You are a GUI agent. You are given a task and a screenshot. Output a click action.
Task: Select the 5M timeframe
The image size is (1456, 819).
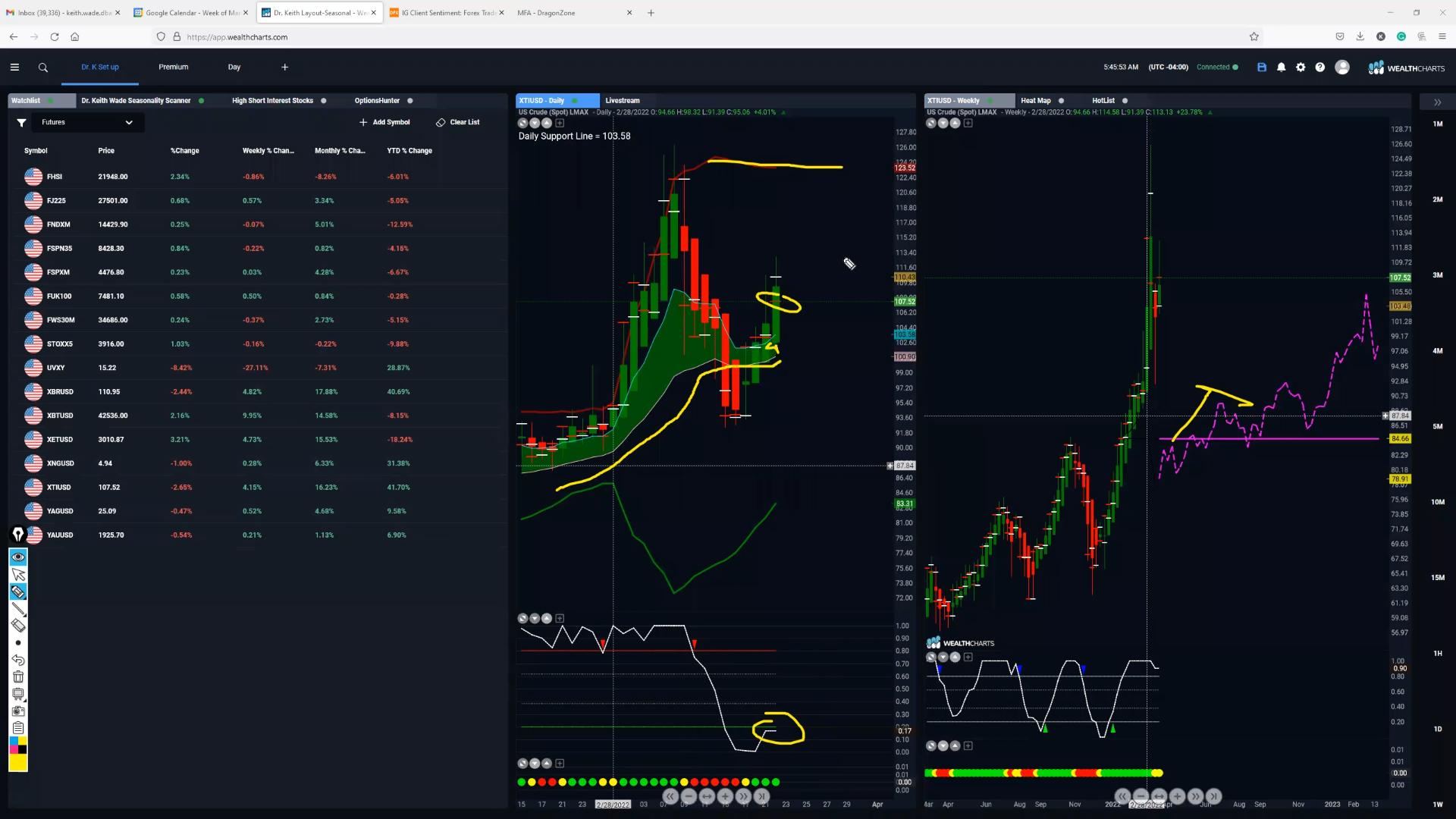coord(1438,427)
